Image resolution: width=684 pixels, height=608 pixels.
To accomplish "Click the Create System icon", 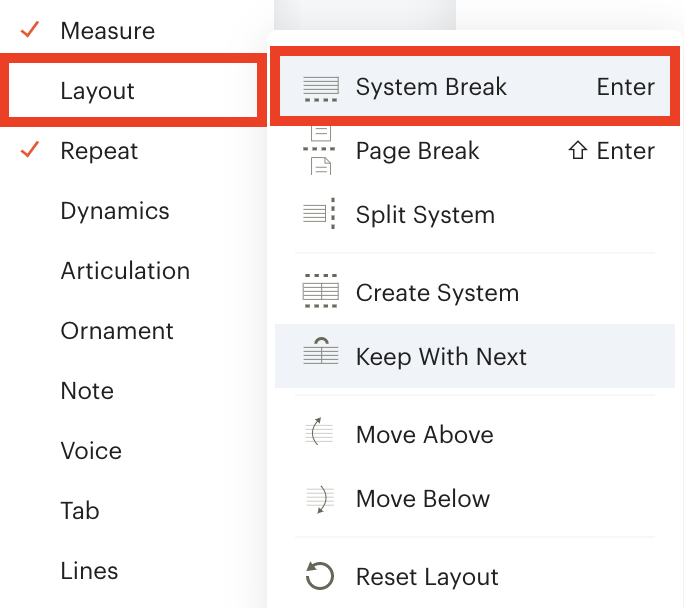I will point(321,291).
